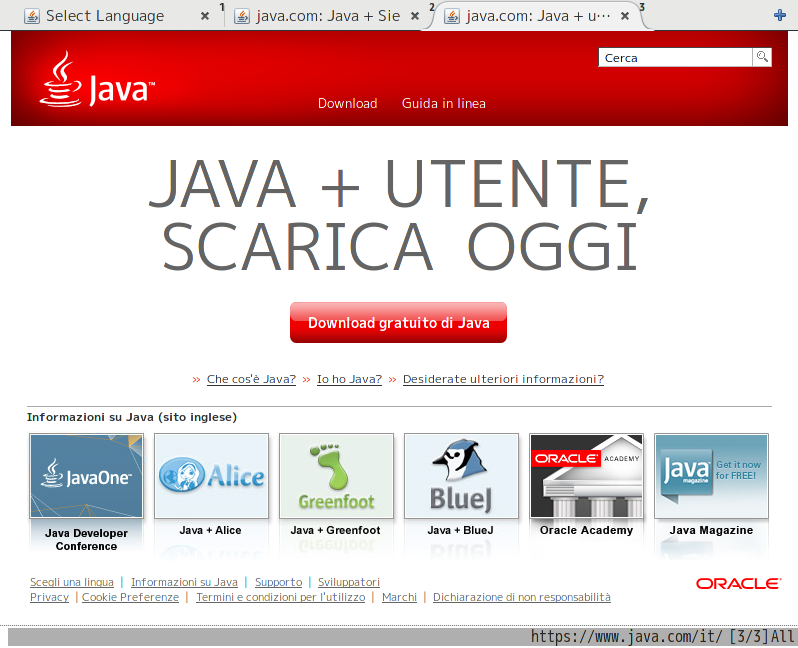Image resolution: width=798 pixels, height=648 pixels.
Task: Open Scegli una lingua footer link
Action: (x=72, y=582)
